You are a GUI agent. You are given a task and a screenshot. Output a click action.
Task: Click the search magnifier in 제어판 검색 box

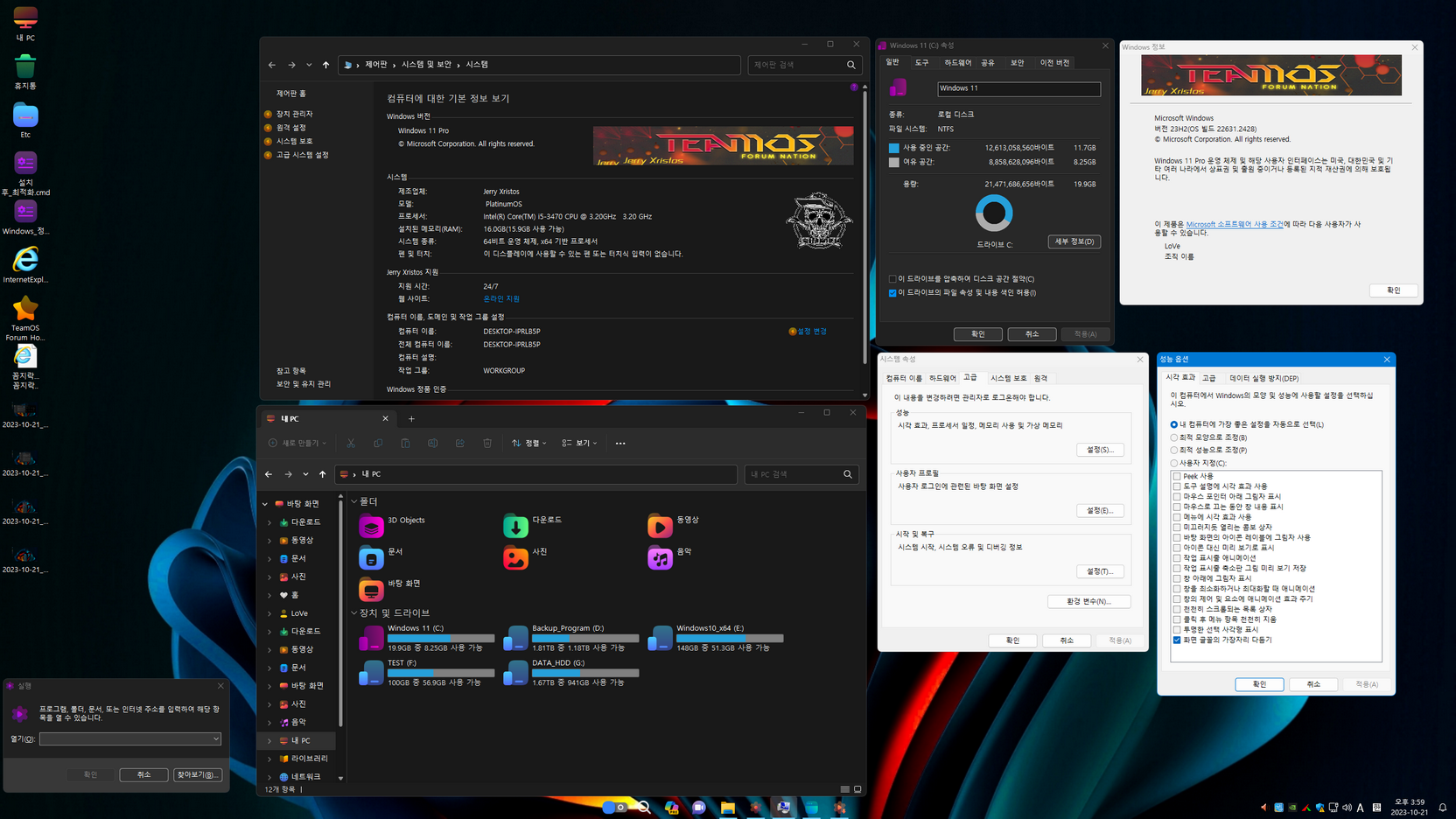click(x=850, y=65)
